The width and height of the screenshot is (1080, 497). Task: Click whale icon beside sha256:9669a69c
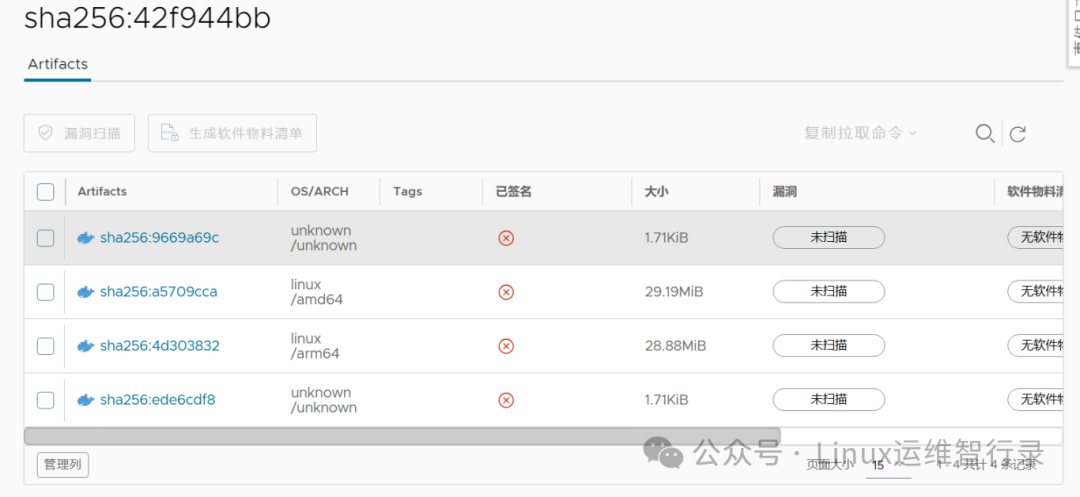[86, 238]
